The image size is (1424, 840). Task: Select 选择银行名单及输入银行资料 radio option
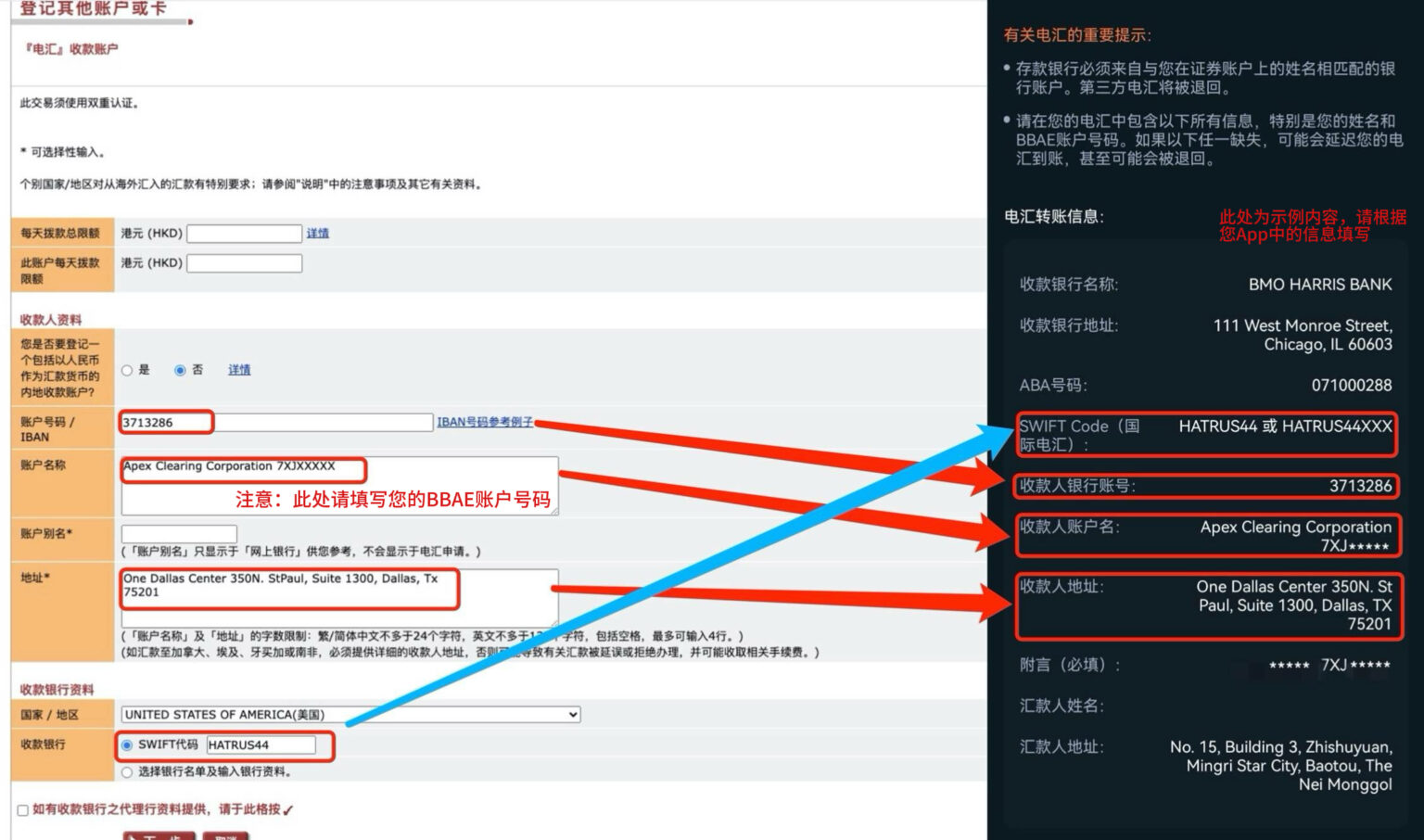[127, 771]
